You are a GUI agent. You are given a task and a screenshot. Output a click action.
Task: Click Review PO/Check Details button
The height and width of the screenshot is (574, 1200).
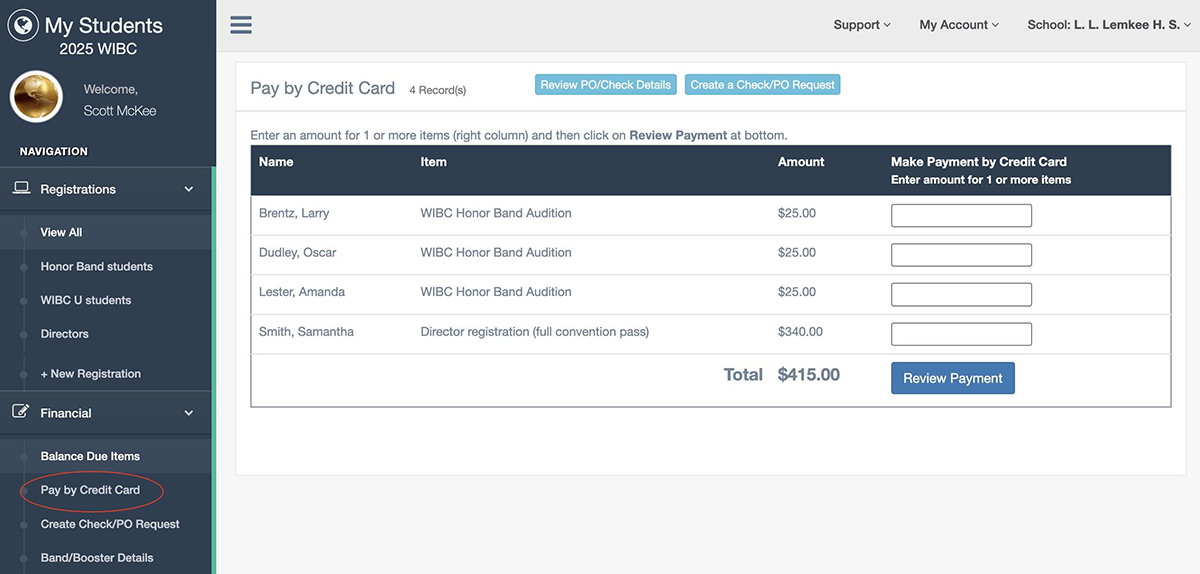[x=605, y=85]
